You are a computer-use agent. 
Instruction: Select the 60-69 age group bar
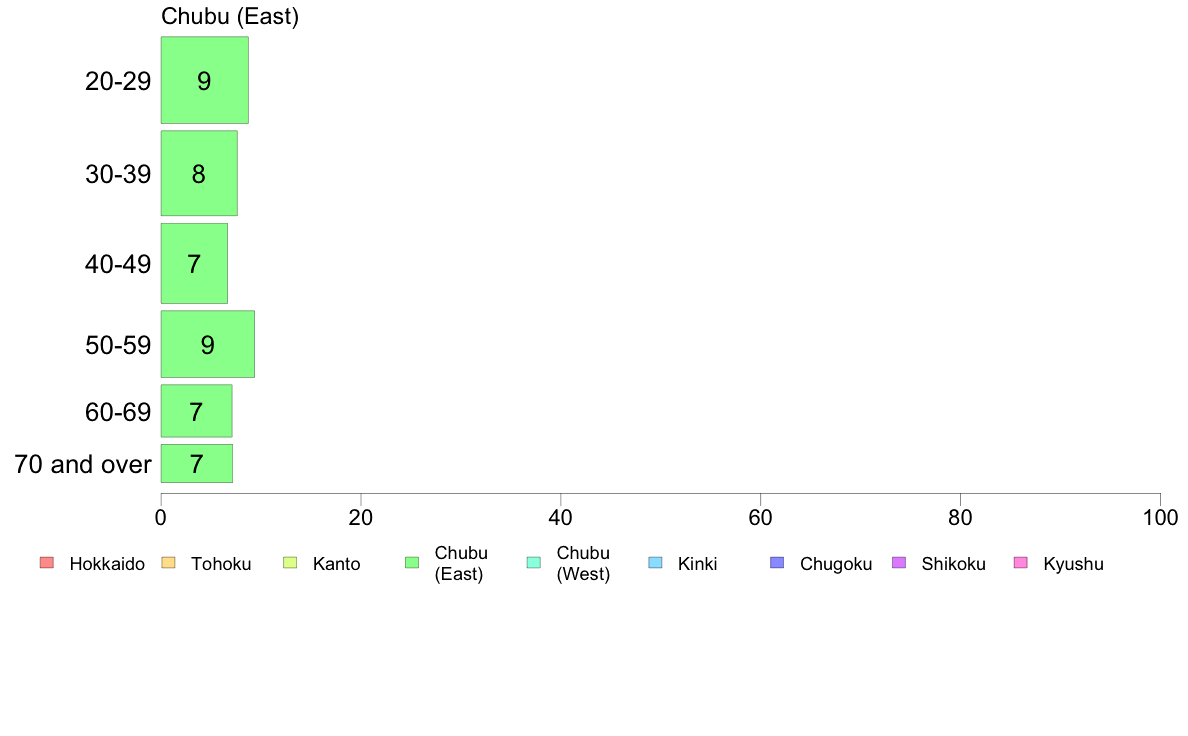click(x=196, y=412)
